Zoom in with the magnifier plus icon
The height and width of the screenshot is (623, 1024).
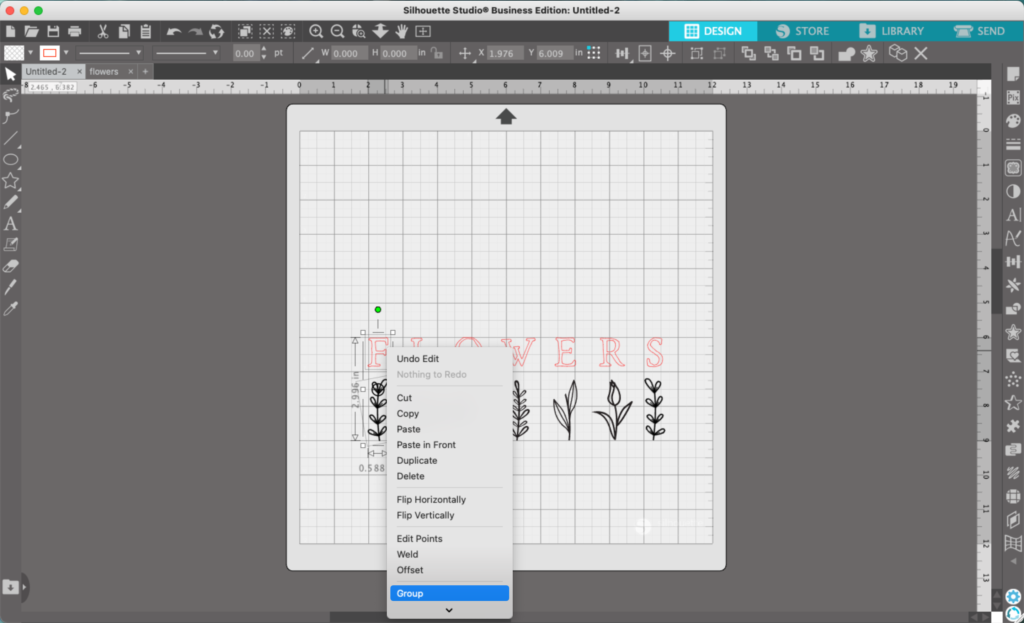point(316,31)
